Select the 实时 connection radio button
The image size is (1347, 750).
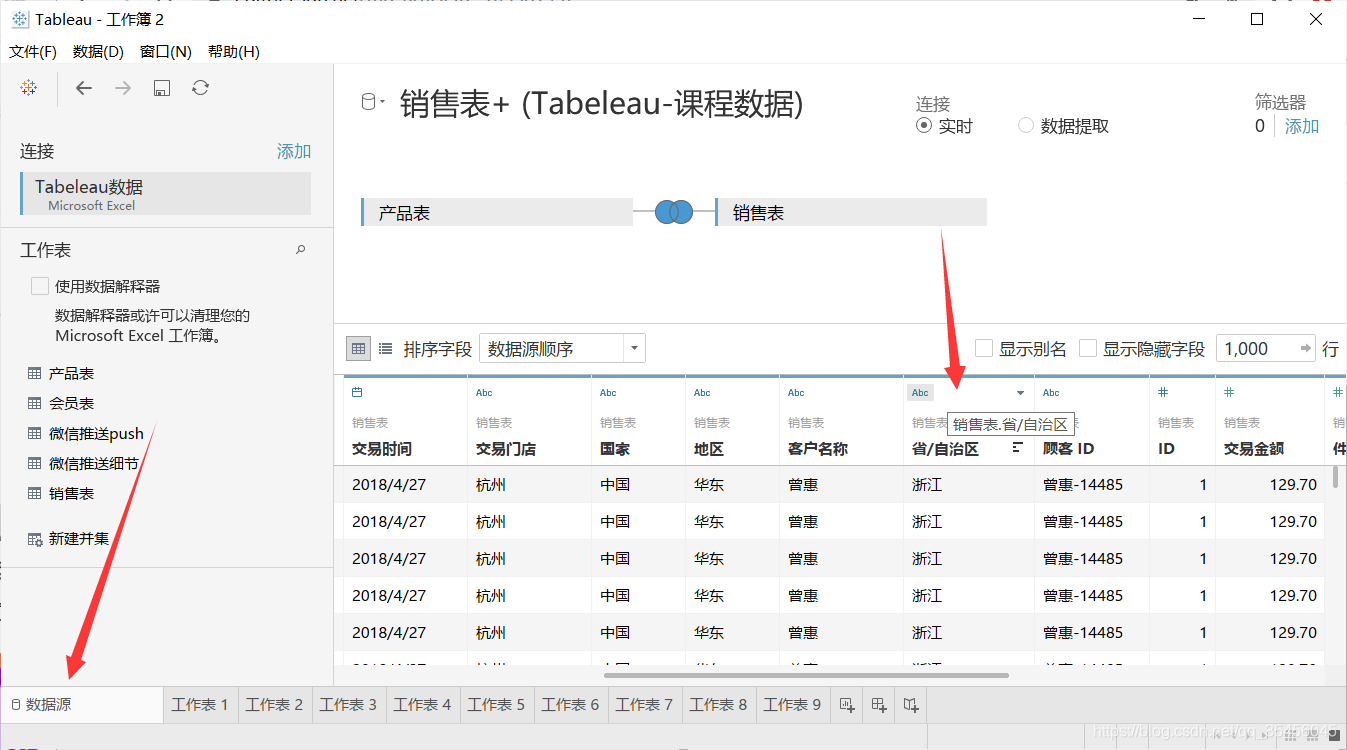924,126
